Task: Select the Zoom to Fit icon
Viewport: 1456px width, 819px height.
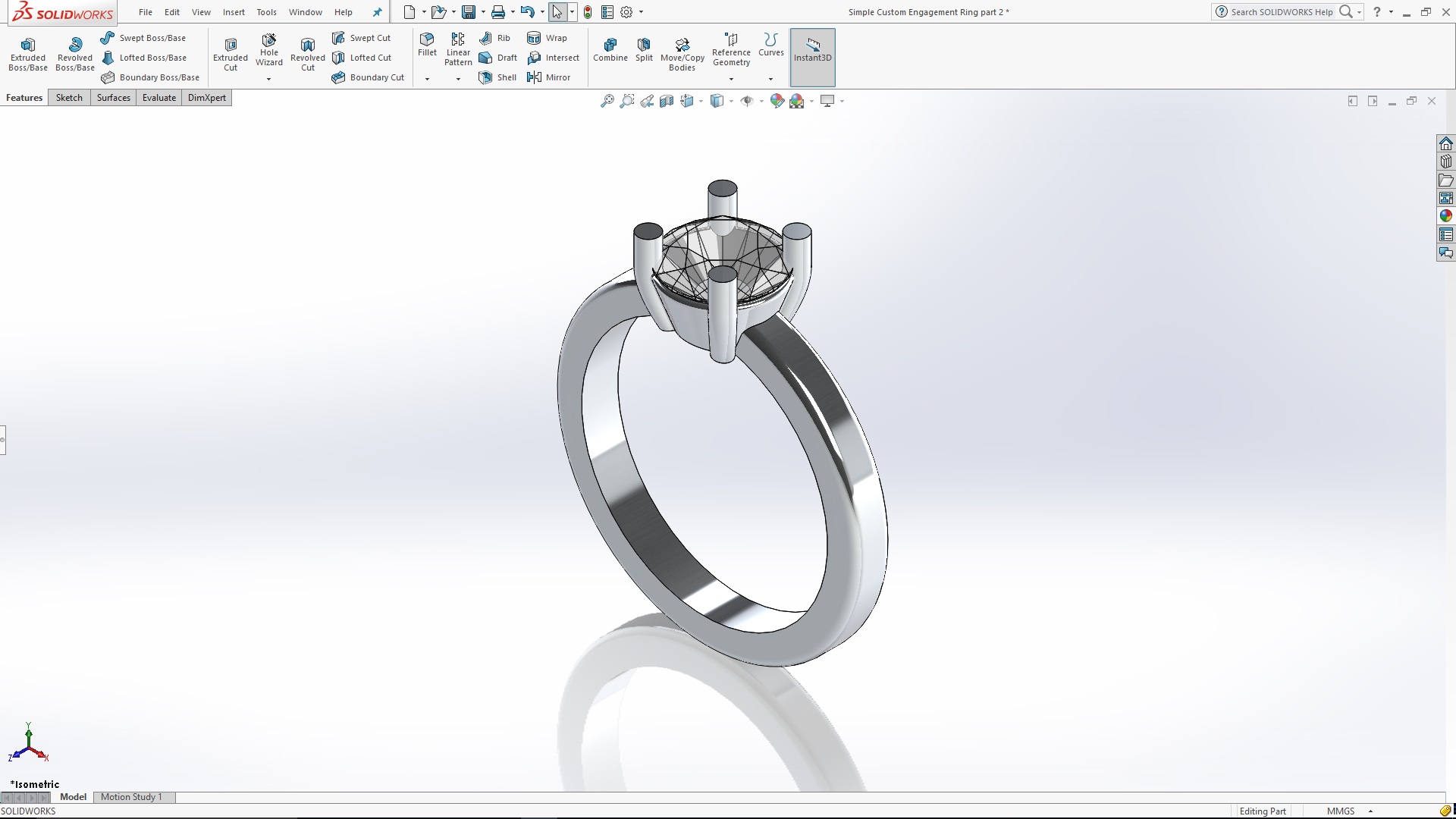Action: pyautogui.click(x=607, y=101)
